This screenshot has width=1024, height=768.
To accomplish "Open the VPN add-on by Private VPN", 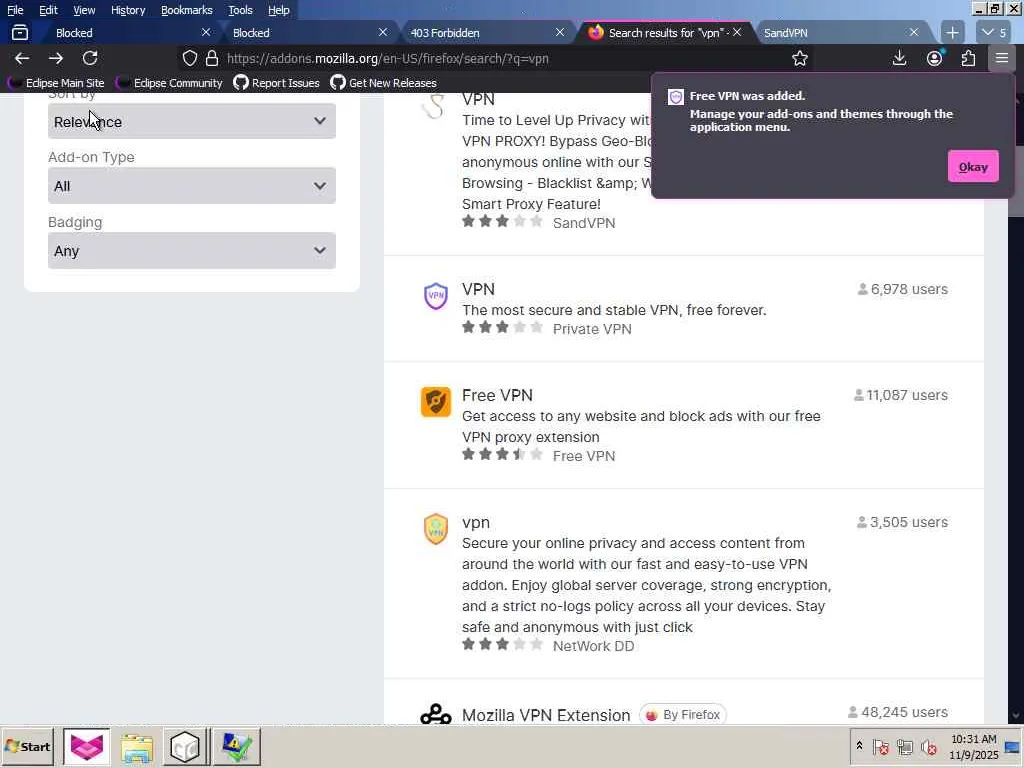I will (x=478, y=289).
